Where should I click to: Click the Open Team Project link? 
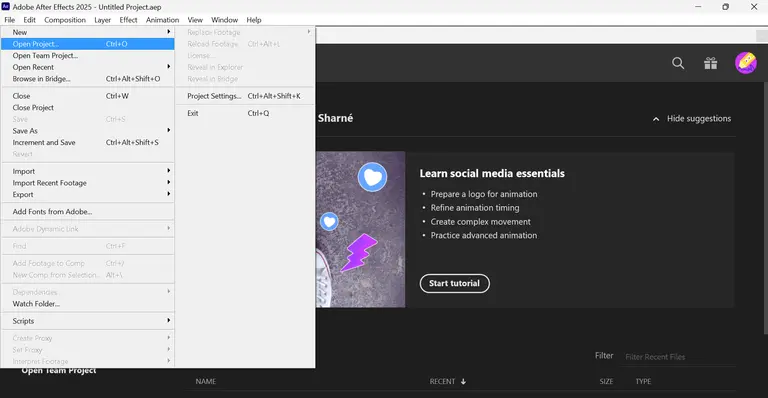59,371
